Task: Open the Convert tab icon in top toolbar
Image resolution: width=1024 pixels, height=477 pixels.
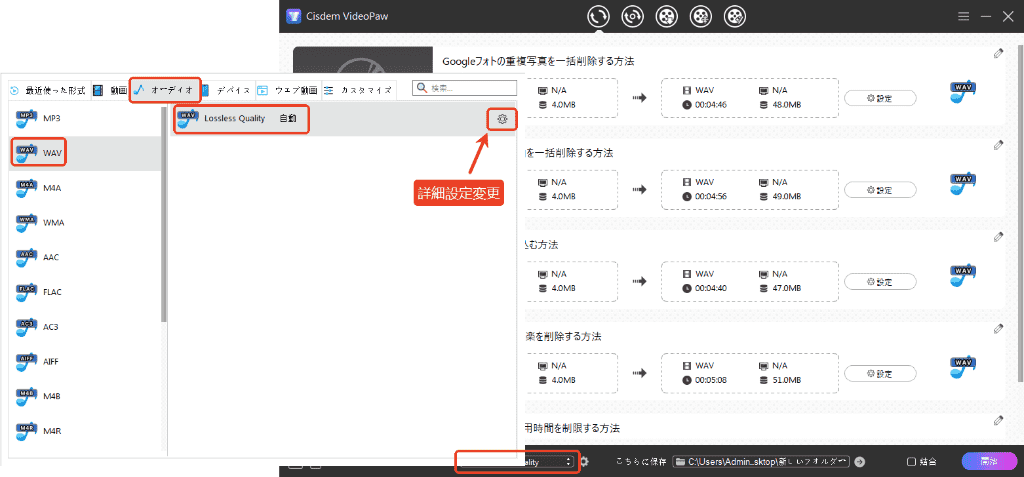Action: [x=598, y=16]
